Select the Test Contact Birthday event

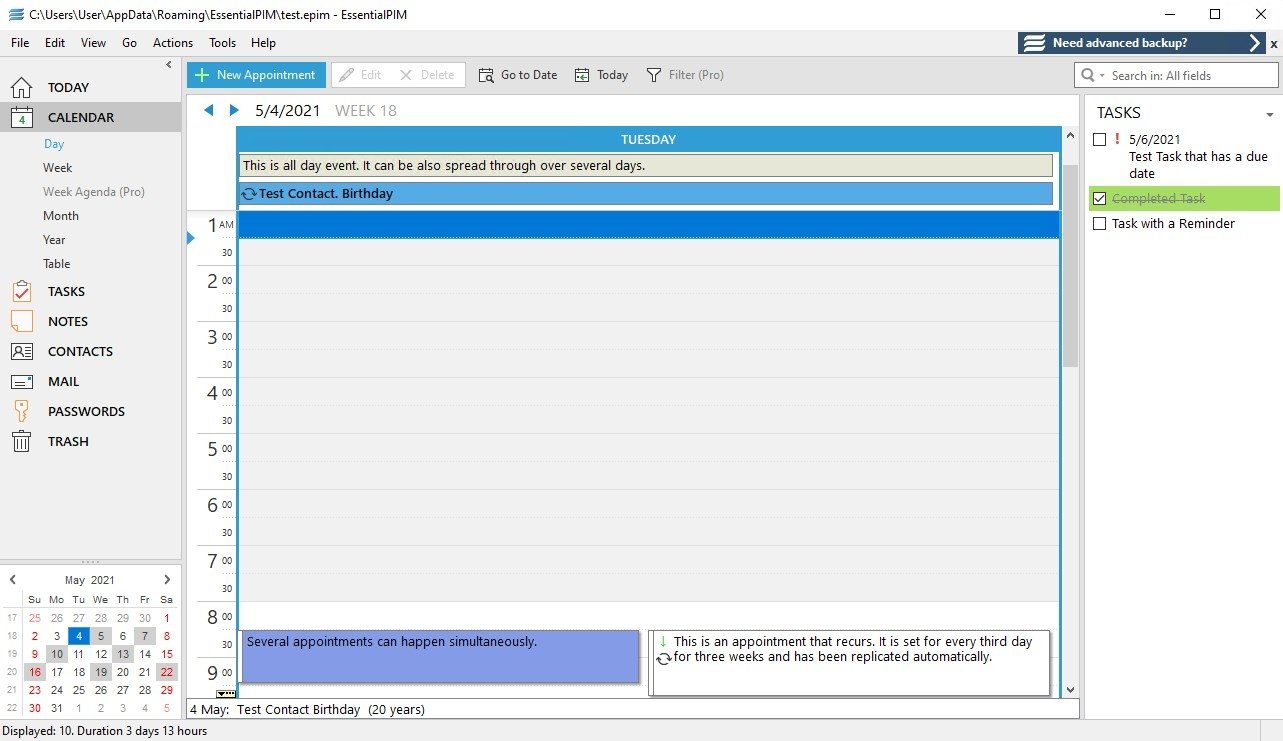pos(646,194)
